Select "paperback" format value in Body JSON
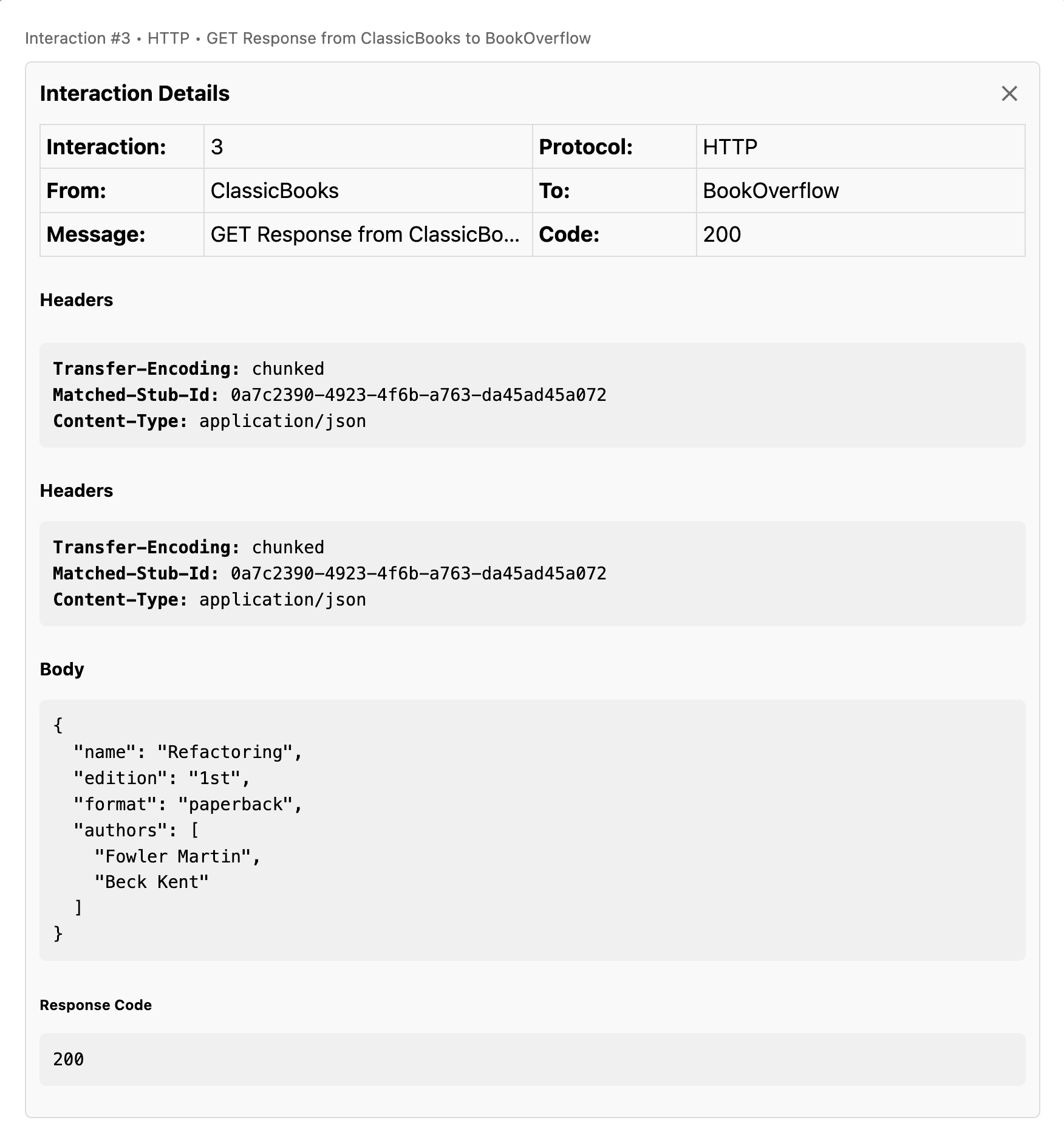This screenshot has height=1137, width=1064. pos(236,804)
